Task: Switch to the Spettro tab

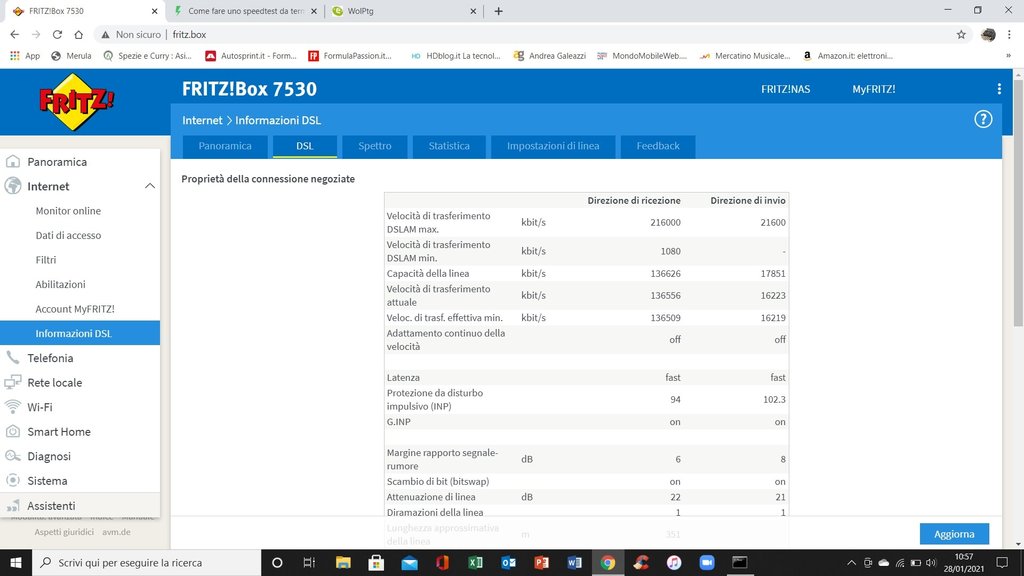Action: (375, 146)
